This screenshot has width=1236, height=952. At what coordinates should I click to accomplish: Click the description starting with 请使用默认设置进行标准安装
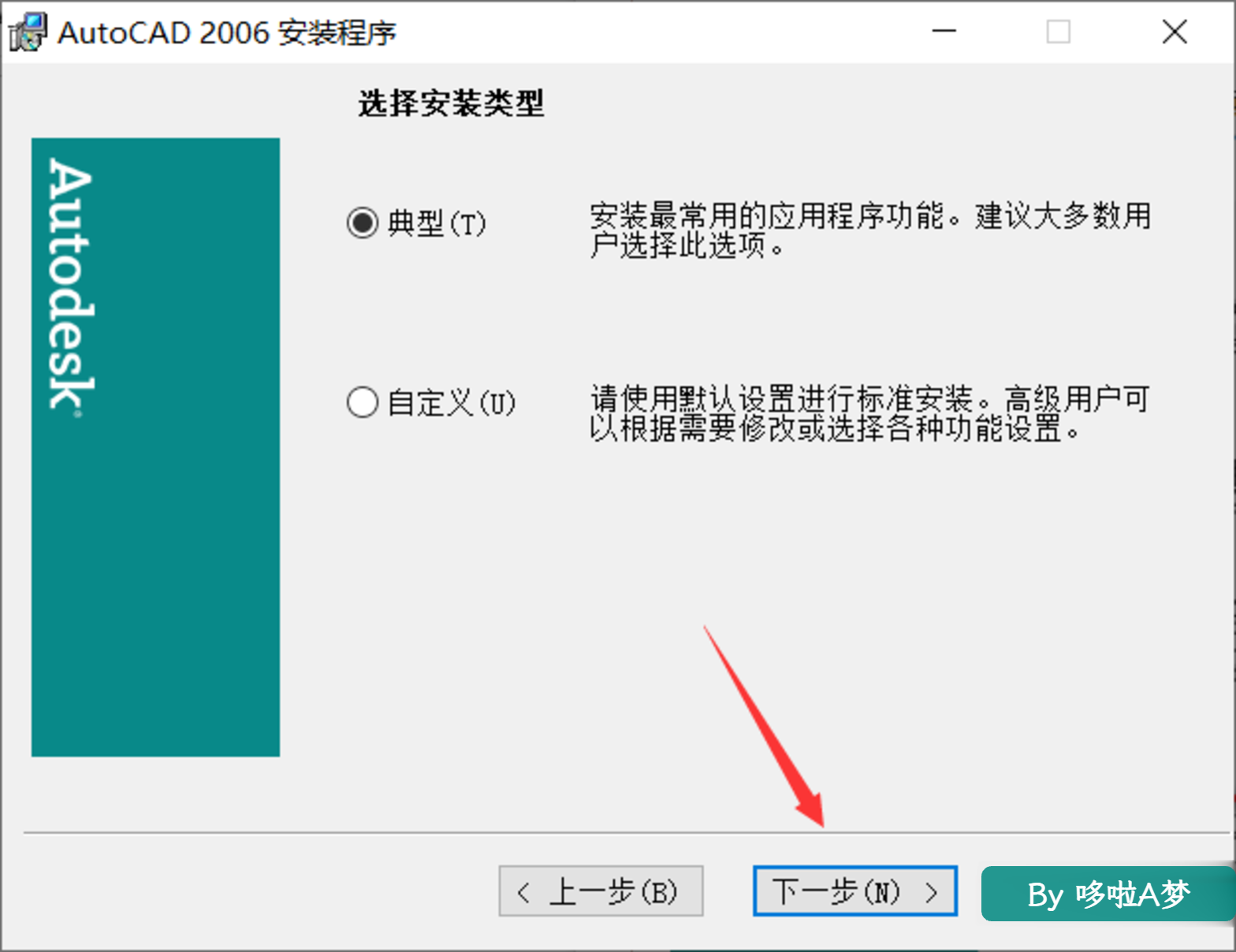(x=870, y=414)
